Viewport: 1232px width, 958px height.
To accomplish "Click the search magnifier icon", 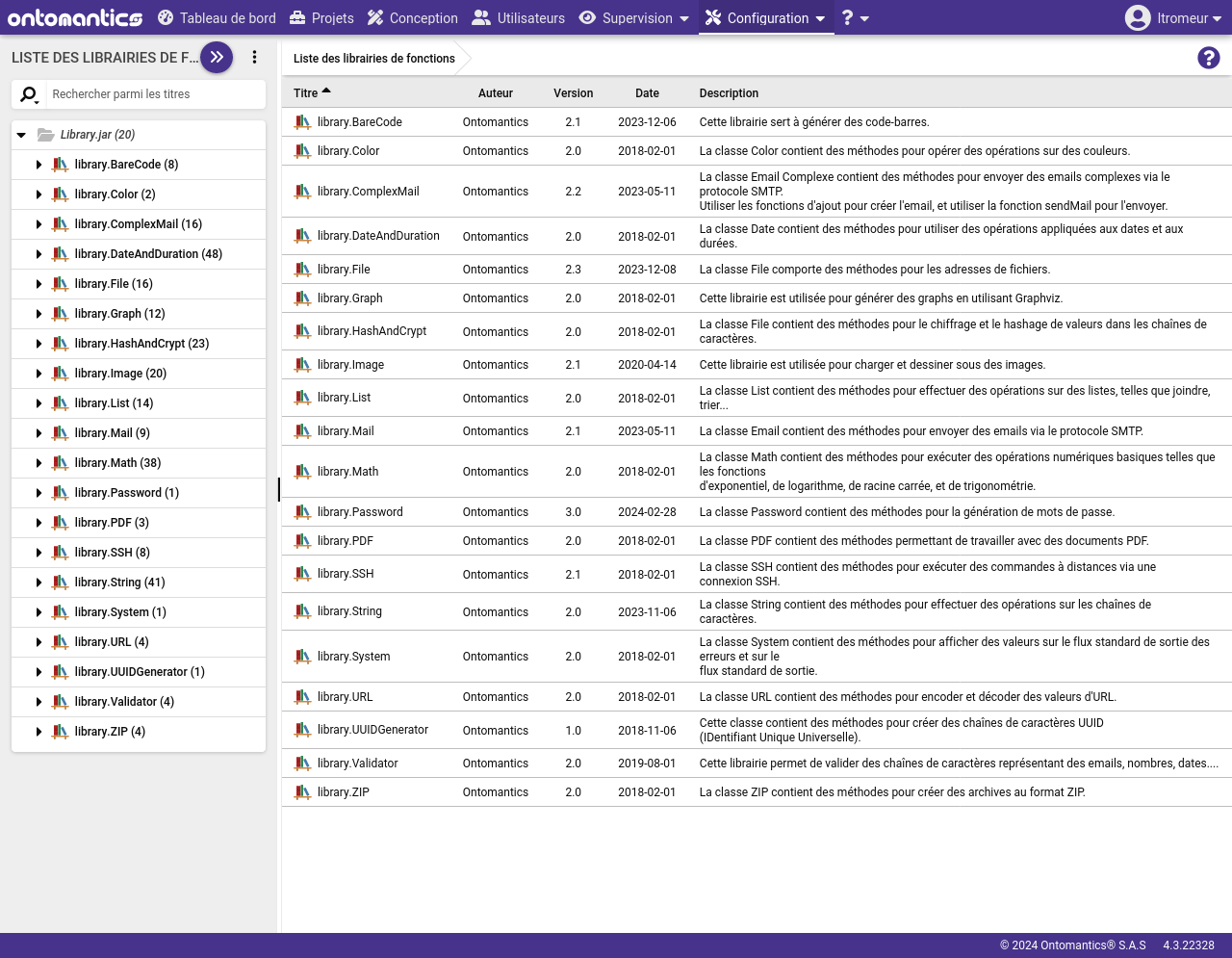I will (x=30, y=94).
